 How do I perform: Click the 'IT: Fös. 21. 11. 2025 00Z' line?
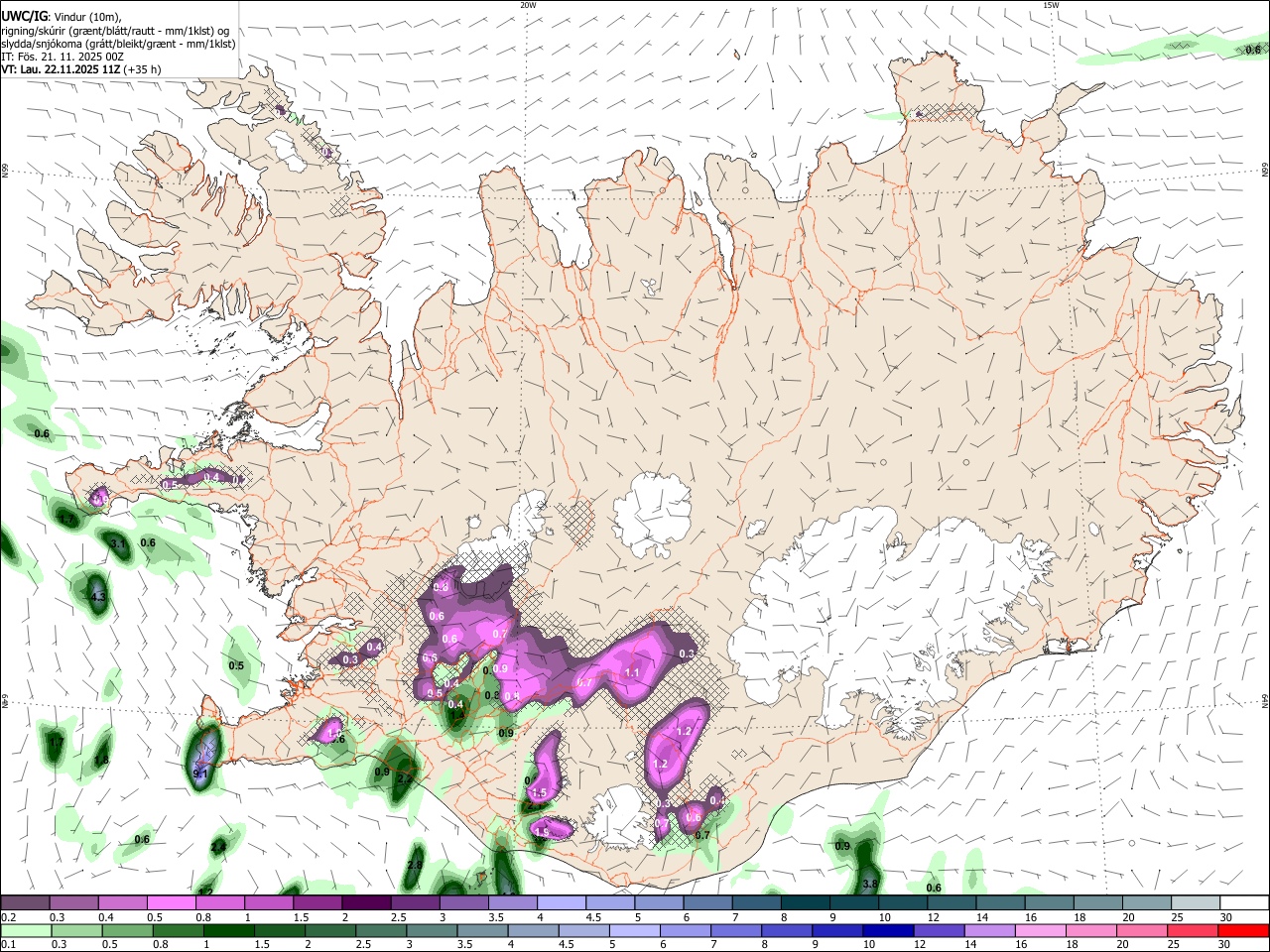(x=63, y=57)
